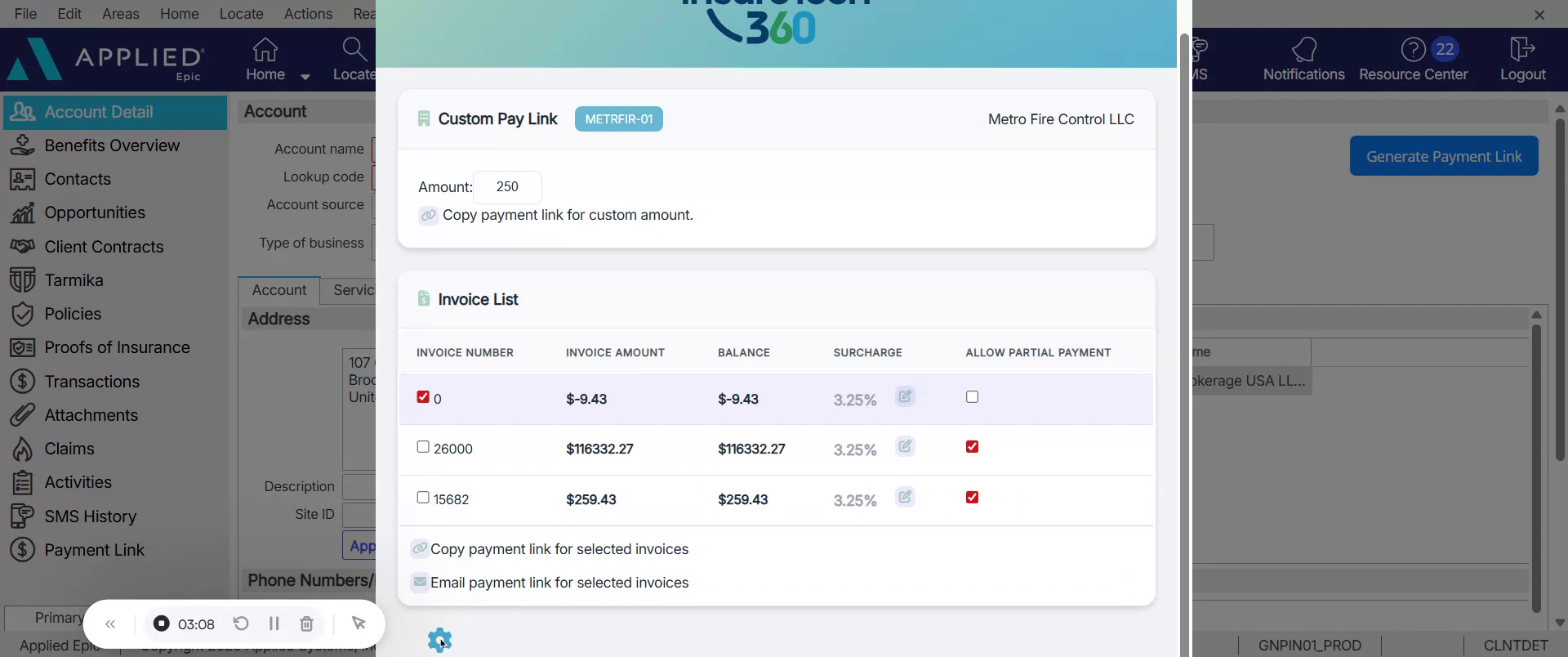Click the Generate Payment Link button
The width and height of the screenshot is (1568, 657).
pyautogui.click(x=1444, y=156)
